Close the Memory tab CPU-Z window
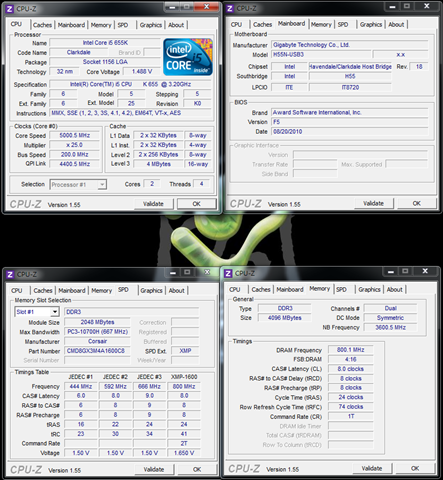Screen dimensions: 443x480 425,271
